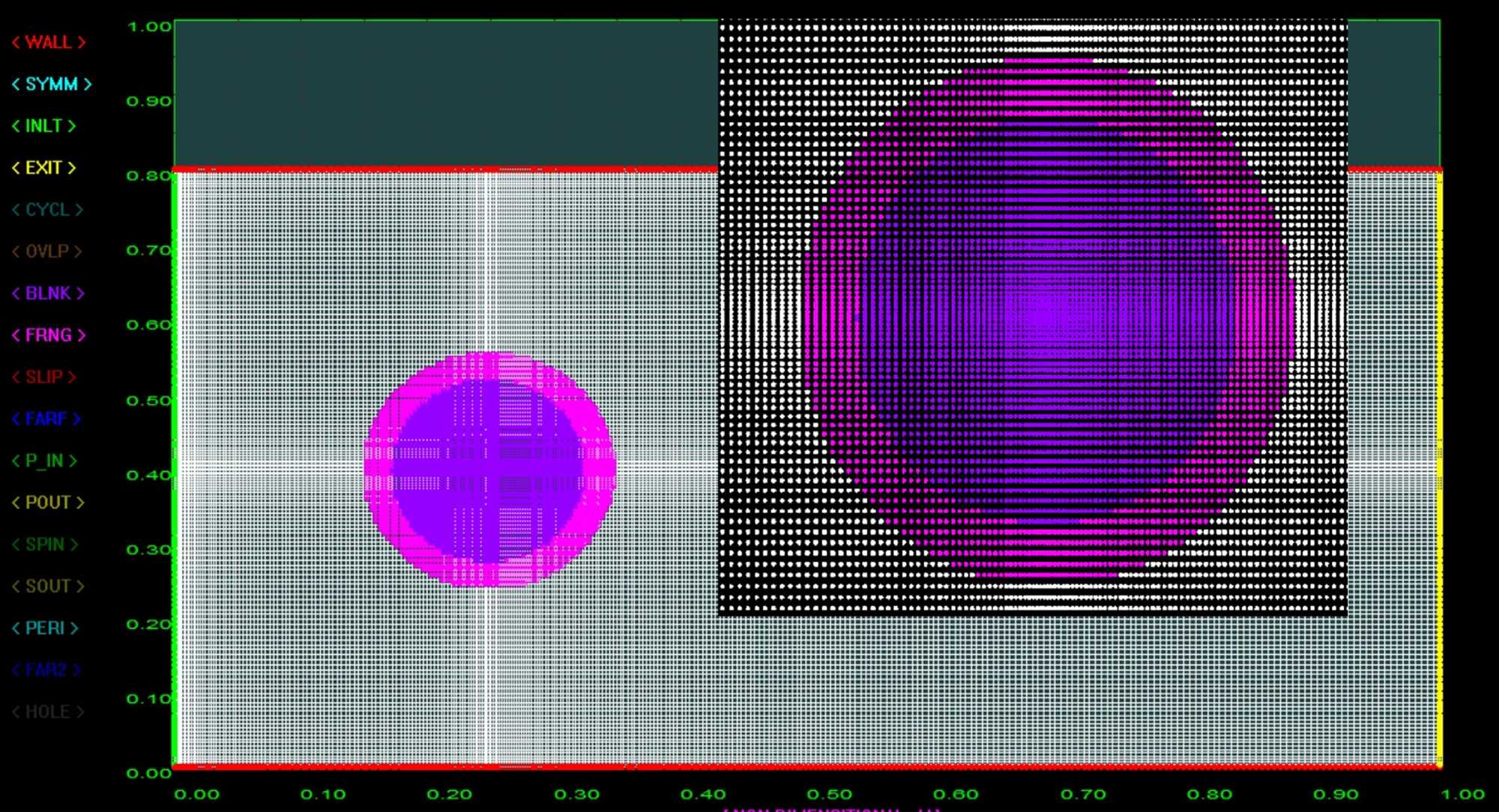Toggle the WALL boundary label
1499x812 pixels.
tap(49, 42)
